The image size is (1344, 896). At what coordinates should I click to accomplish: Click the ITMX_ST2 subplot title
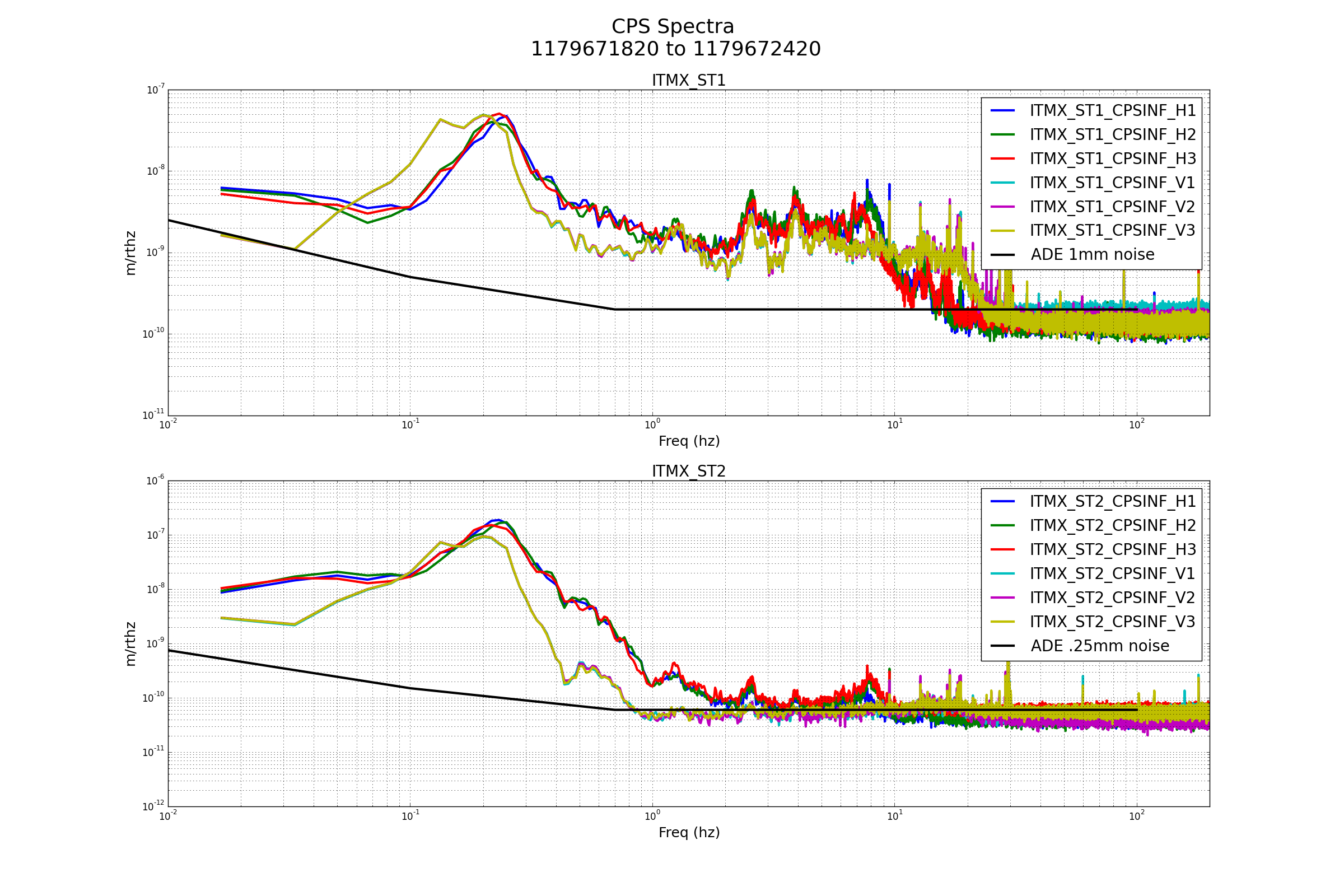689,472
